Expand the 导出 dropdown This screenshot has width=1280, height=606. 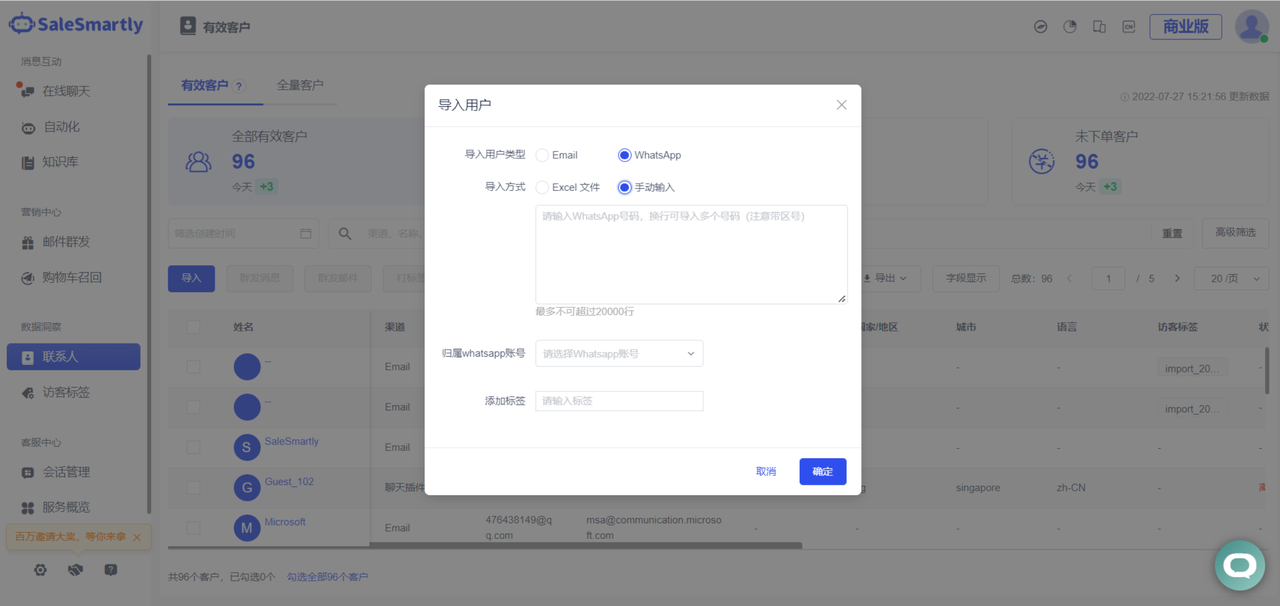885,278
